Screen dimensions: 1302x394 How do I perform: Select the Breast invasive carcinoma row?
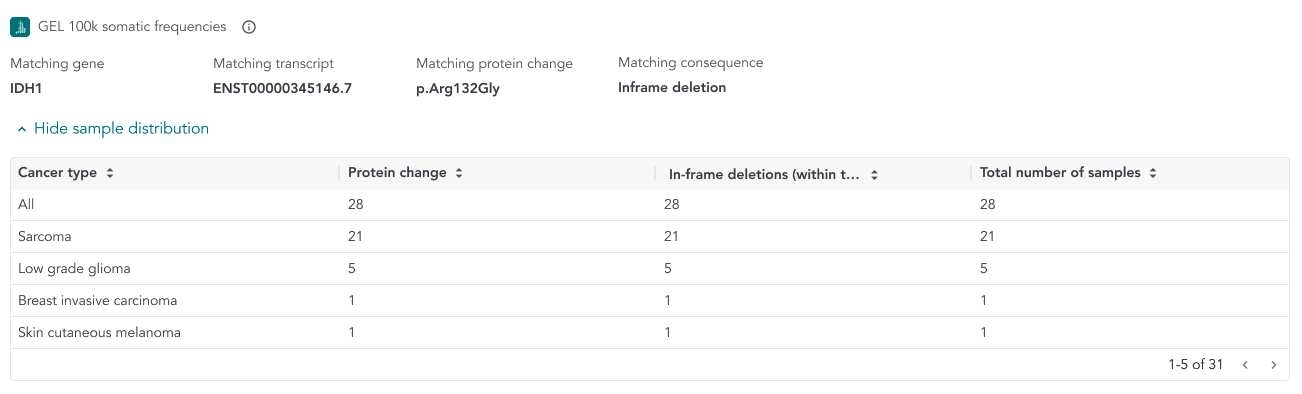(x=650, y=301)
